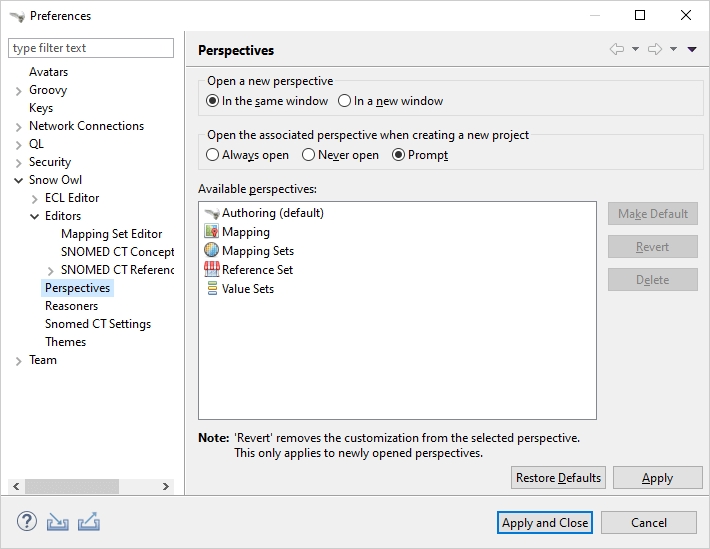Viewport: 710px width, 549px height.
Task: Open the Themes preference page
Action: [x=65, y=342]
